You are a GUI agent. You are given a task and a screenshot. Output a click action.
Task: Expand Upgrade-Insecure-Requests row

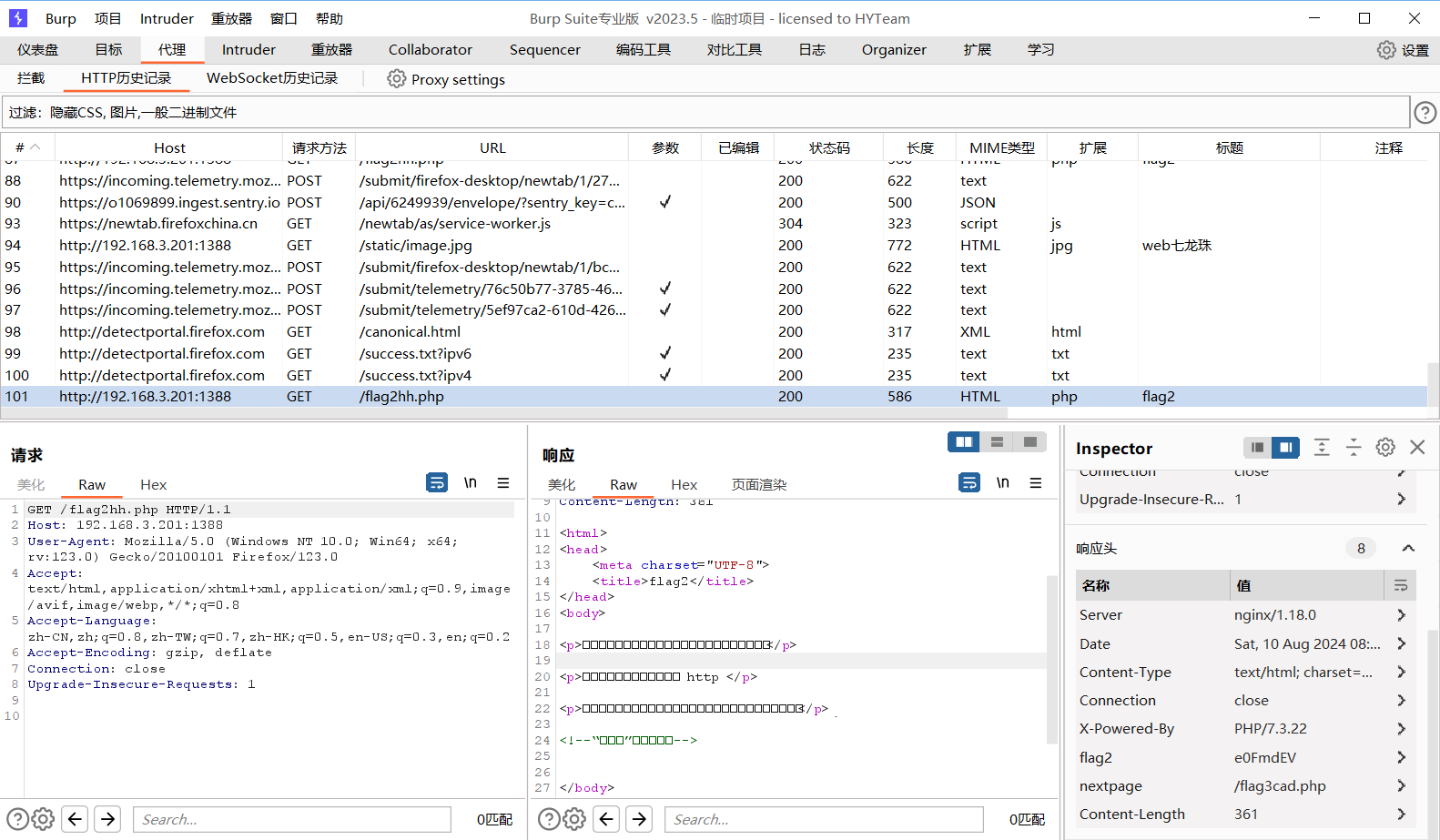coord(1401,499)
